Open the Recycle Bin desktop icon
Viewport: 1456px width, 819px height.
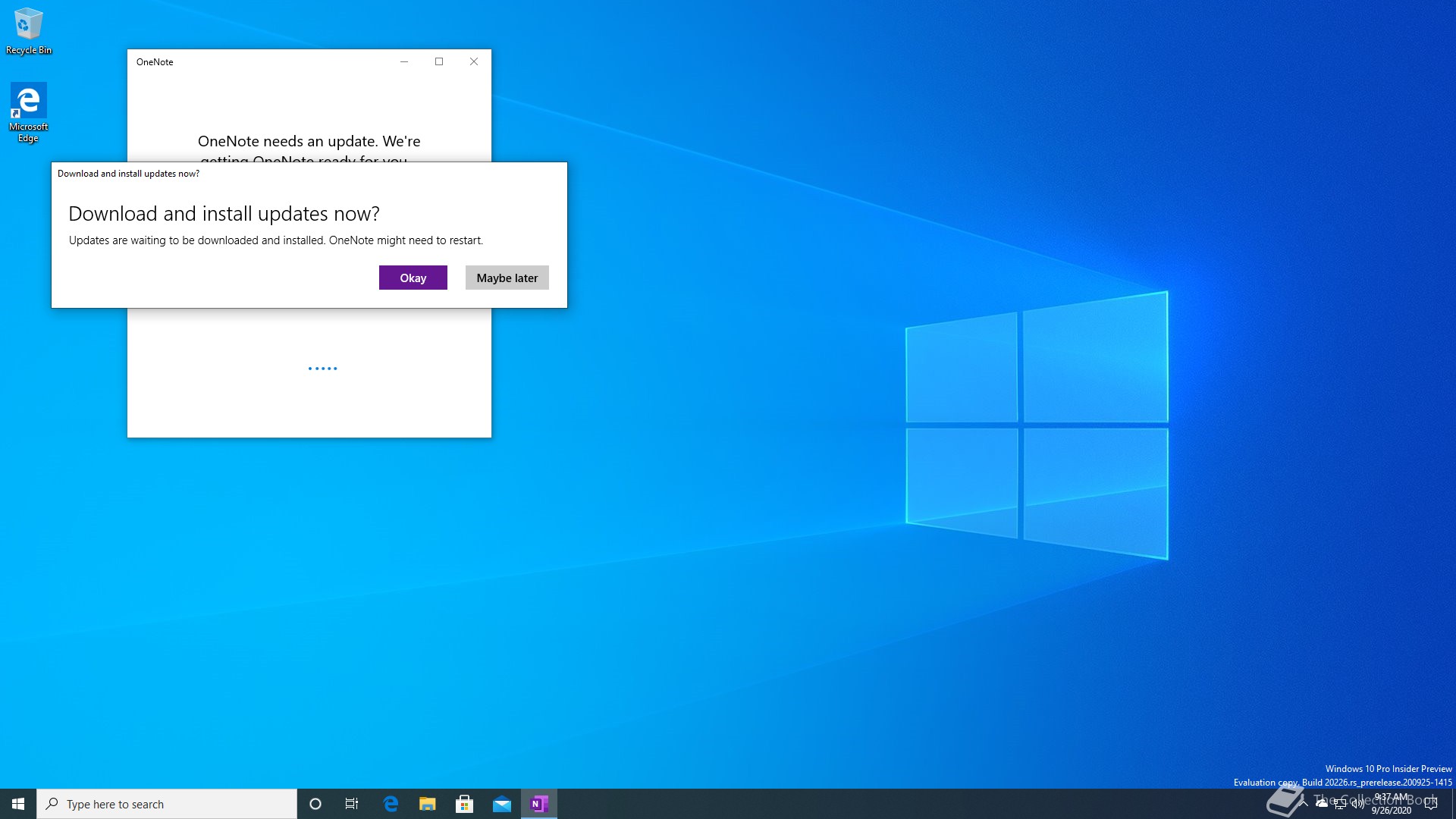pyautogui.click(x=29, y=31)
